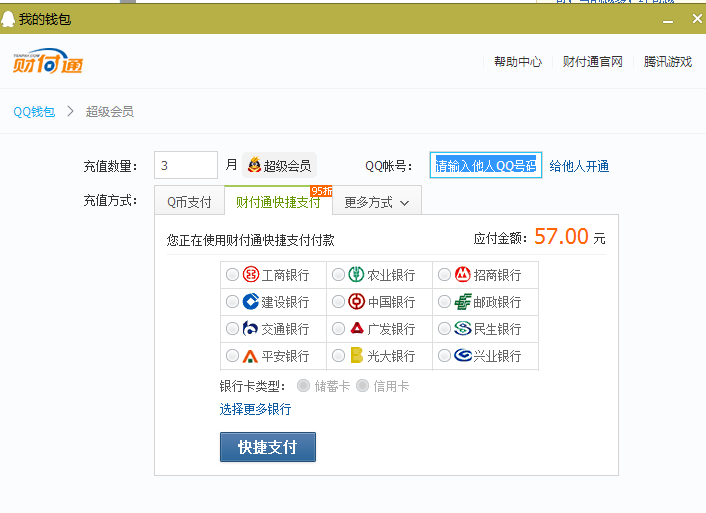
Task: Select 工商银行 radio button
Action: [232, 274]
